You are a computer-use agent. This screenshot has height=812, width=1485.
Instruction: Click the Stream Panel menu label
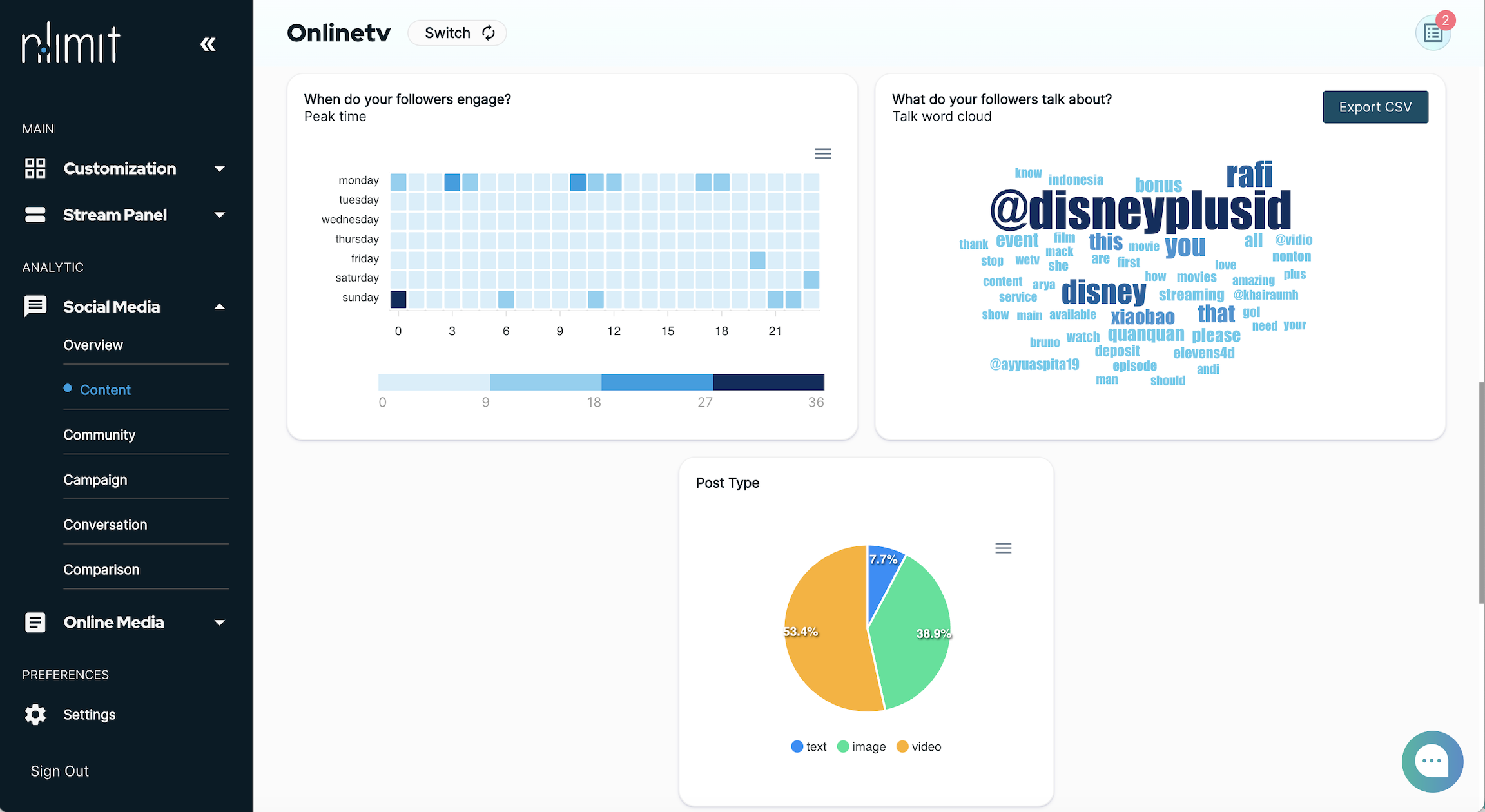pyautogui.click(x=115, y=215)
